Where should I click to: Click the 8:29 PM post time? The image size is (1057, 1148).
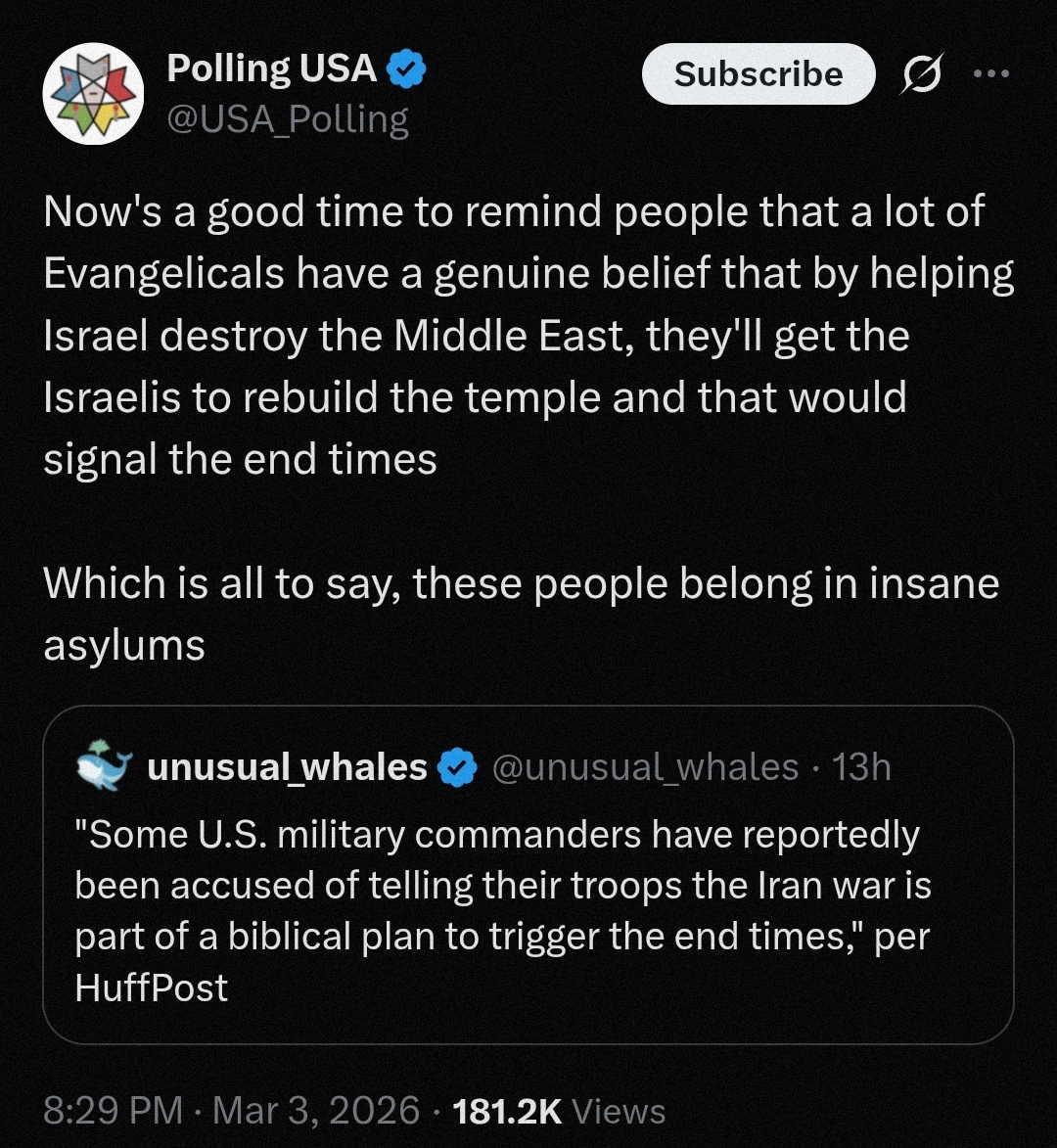point(114,1111)
